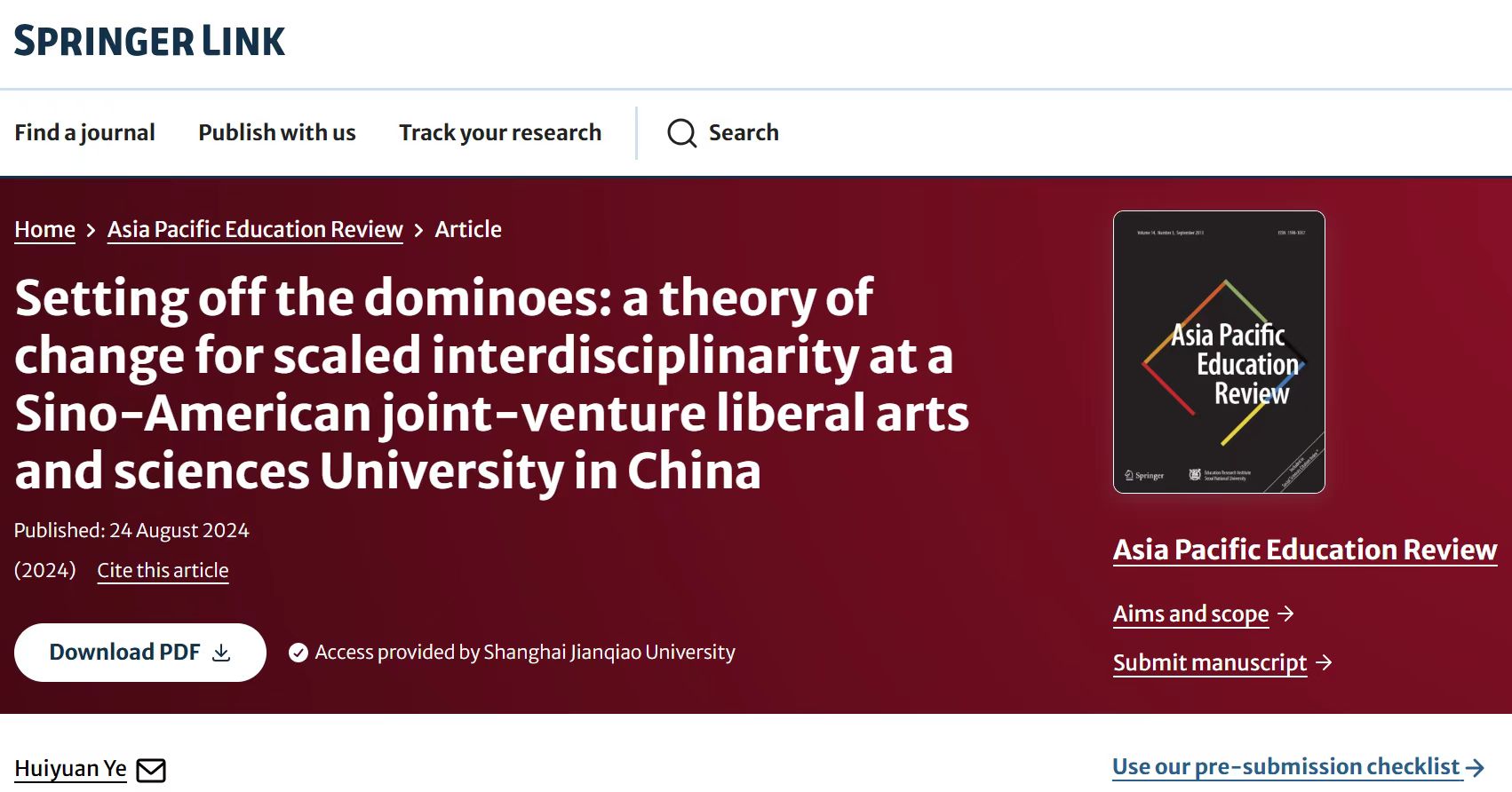
Task: Open the Aims and scope link
Action: pyautogui.click(x=1190, y=614)
